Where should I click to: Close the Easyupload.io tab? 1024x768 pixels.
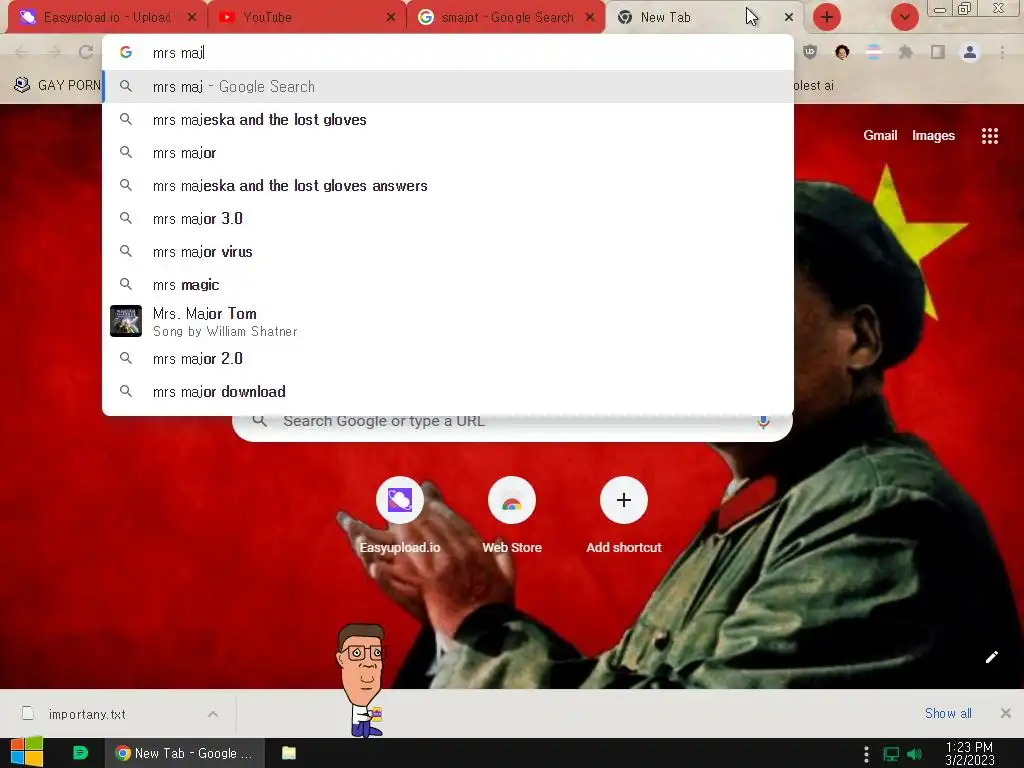pos(191,17)
